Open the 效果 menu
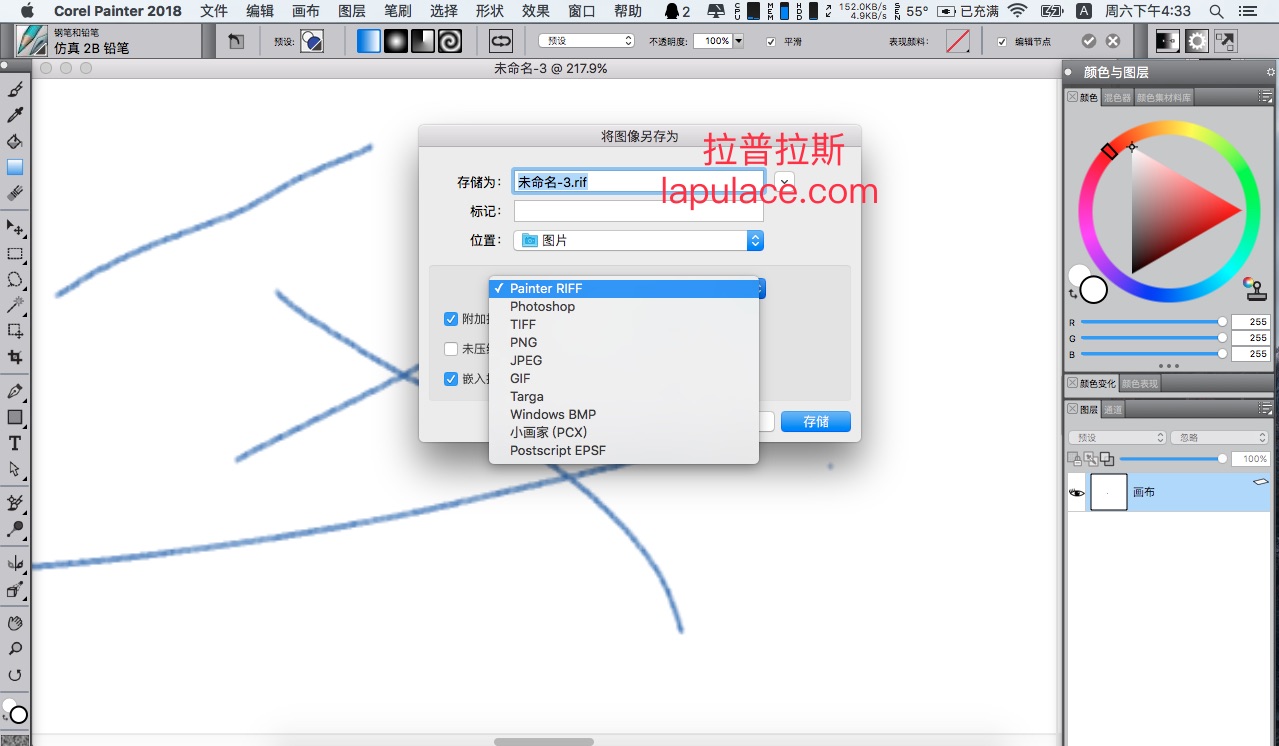 pyautogui.click(x=535, y=11)
